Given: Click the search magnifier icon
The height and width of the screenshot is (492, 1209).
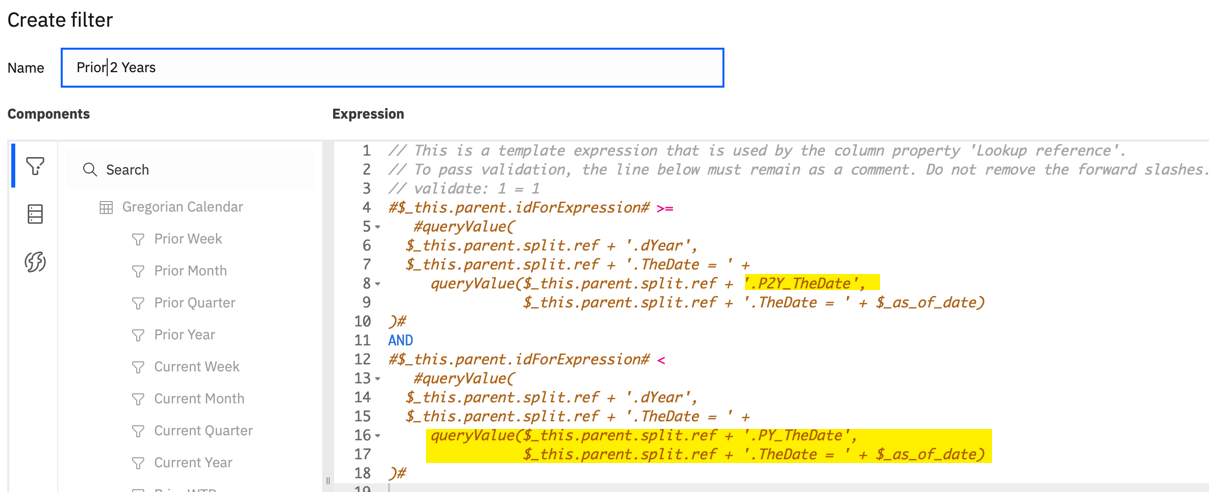Looking at the screenshot, I should point(90,170).
